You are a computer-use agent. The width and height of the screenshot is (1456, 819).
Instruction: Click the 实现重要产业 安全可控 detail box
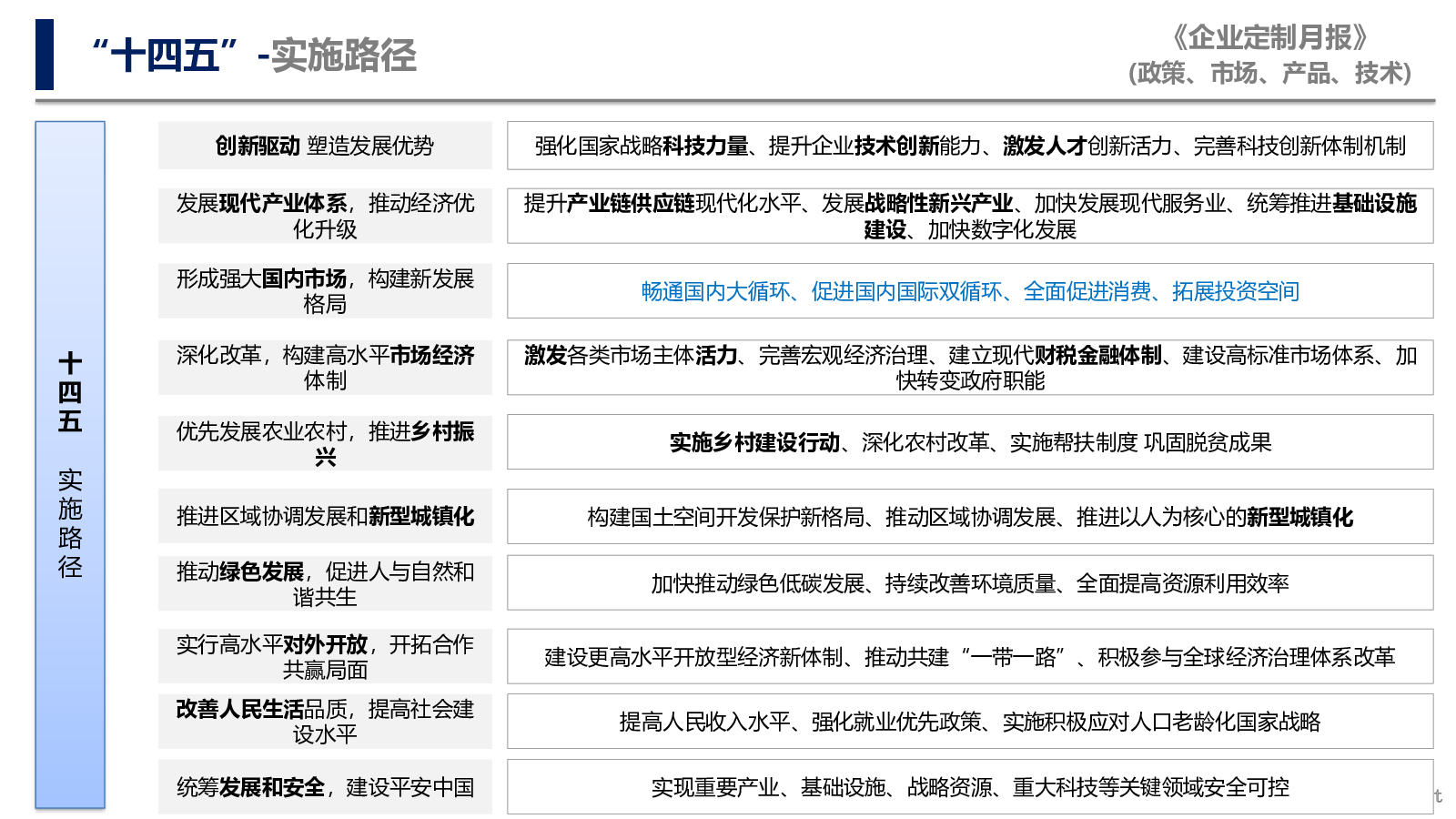(970, 787)
